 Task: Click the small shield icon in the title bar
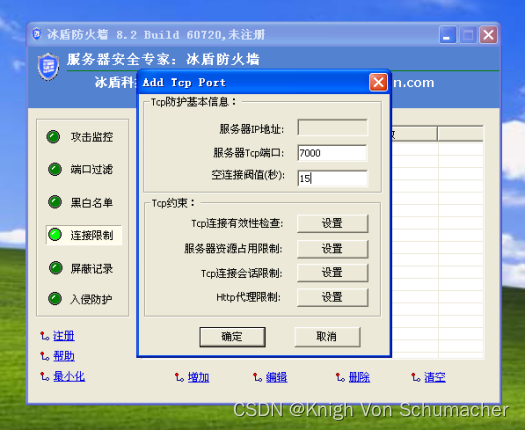(x=36, y=34)
